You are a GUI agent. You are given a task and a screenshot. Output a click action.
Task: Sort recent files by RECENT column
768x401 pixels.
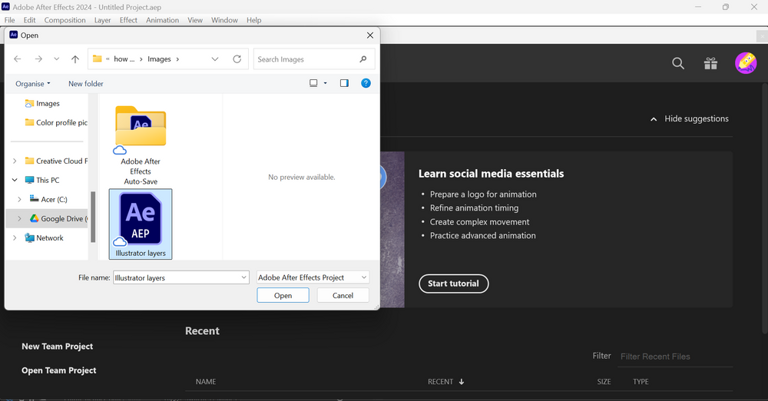[x=445, y=381]
